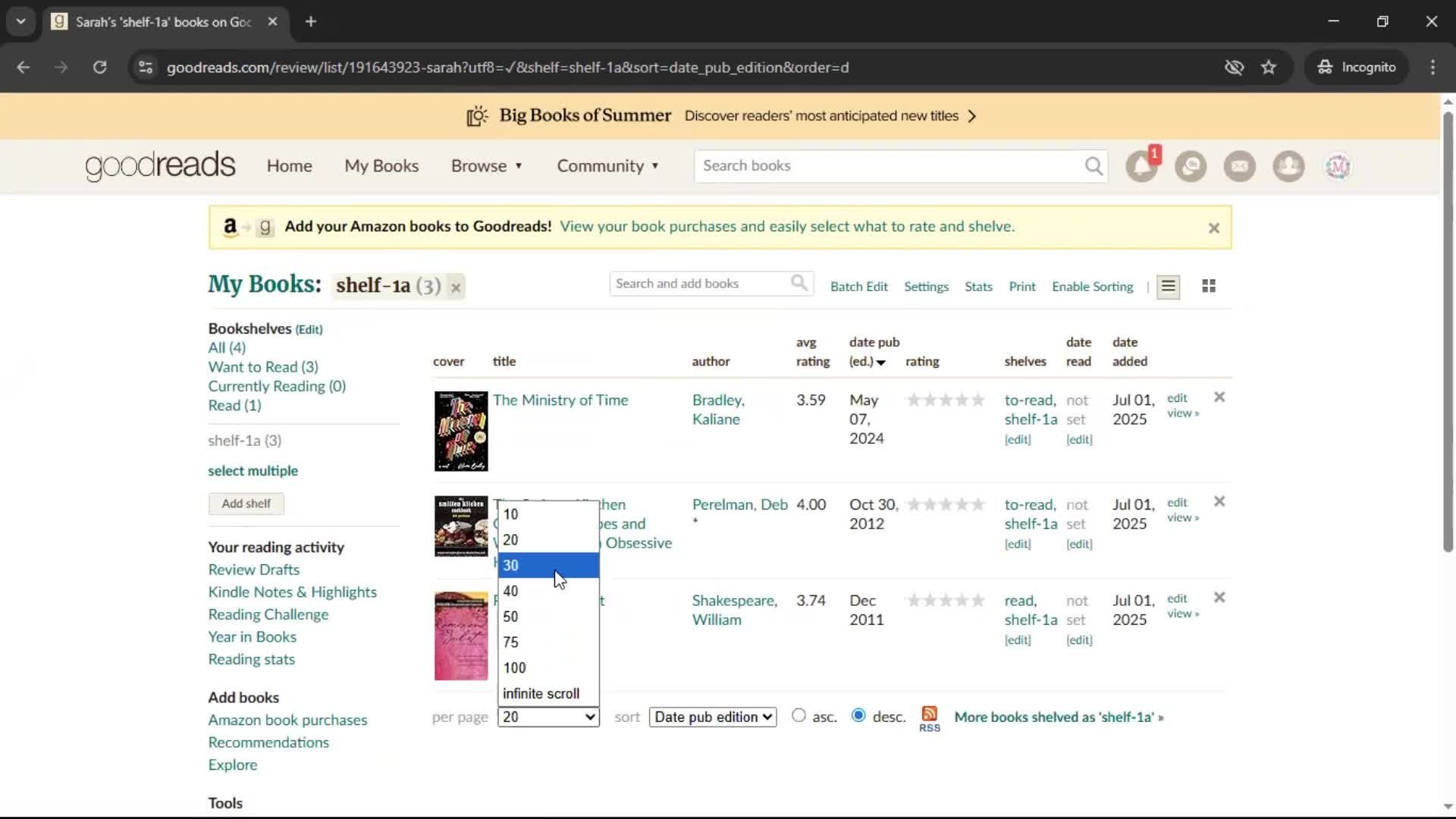The height and width of the screenshot is (819, 1456).
Task: Go back to previous page
Action: pos(24,67)
